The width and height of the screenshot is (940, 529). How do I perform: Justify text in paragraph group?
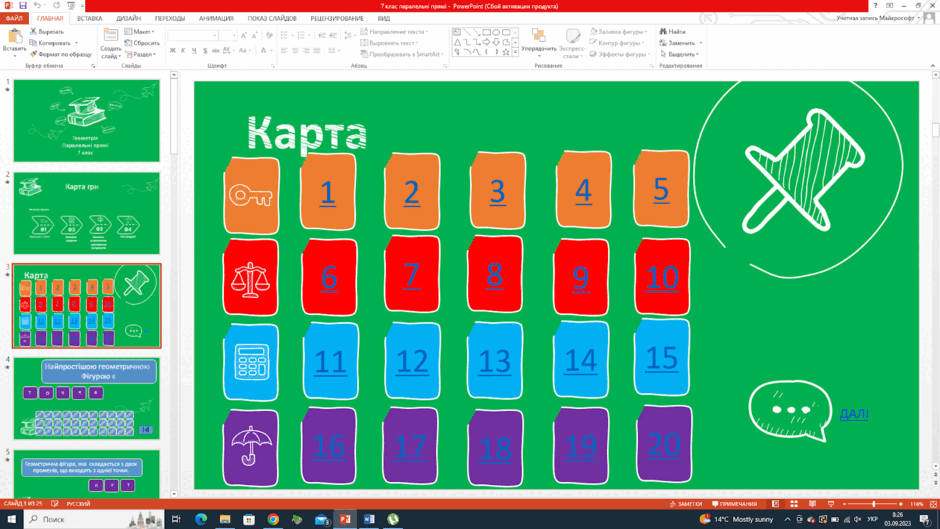[317, 51]
